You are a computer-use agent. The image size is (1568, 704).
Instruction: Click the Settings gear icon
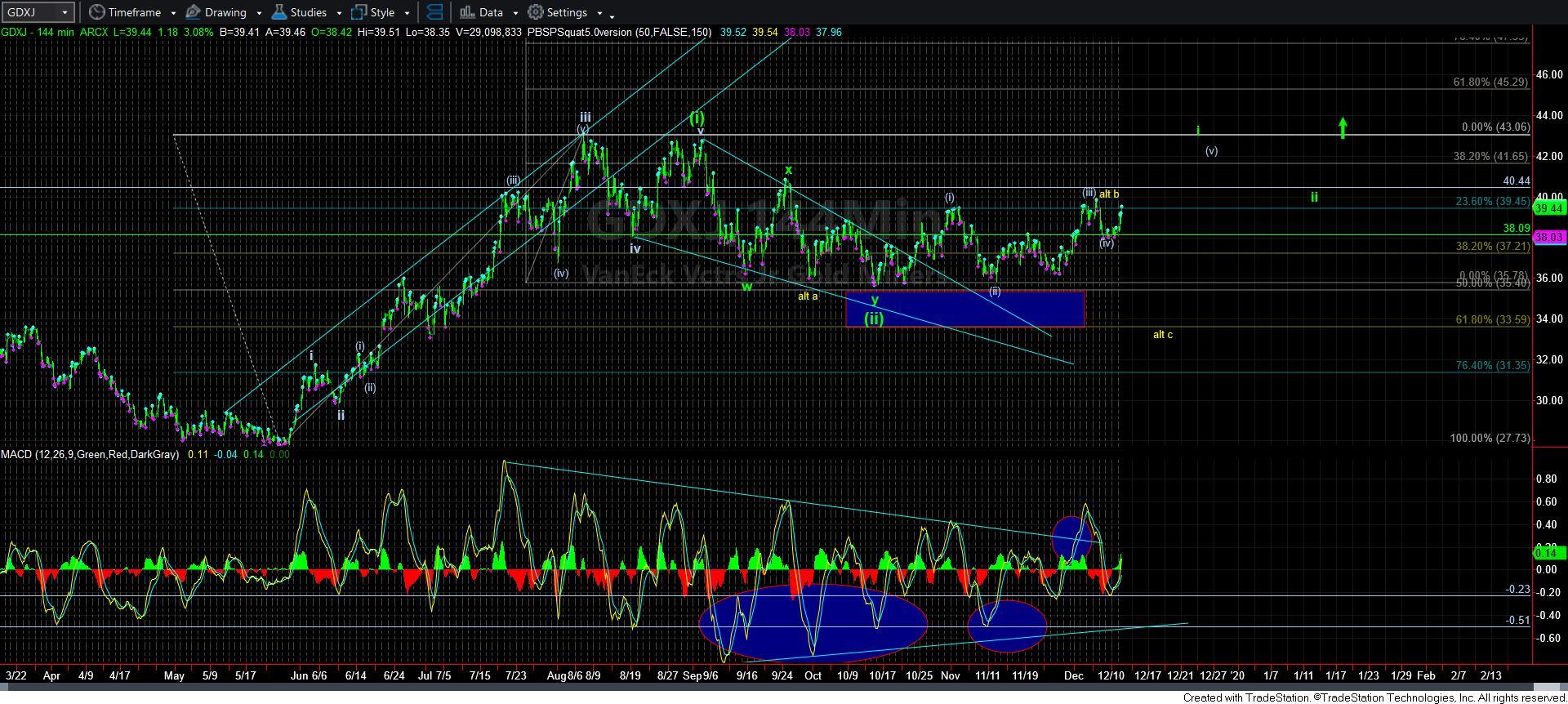(x=536, y=12)
